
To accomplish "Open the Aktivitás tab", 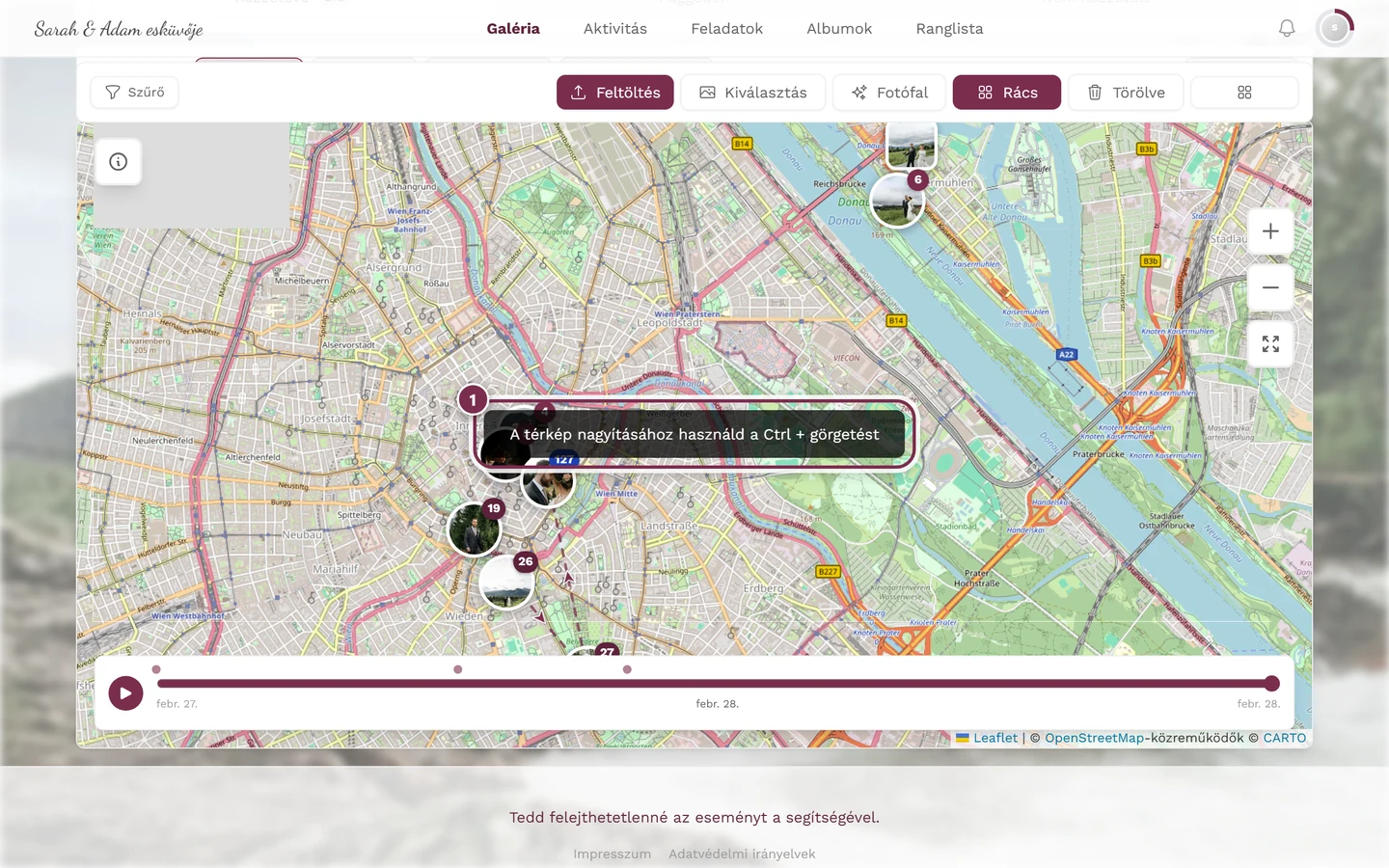I will [x=615, y=29].
